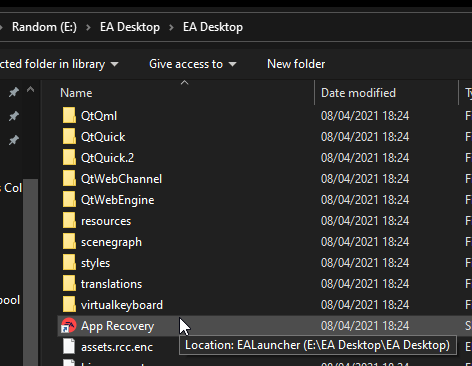
Task: Click the last EA Desktop breadcrumb
Action: [213, 27]
